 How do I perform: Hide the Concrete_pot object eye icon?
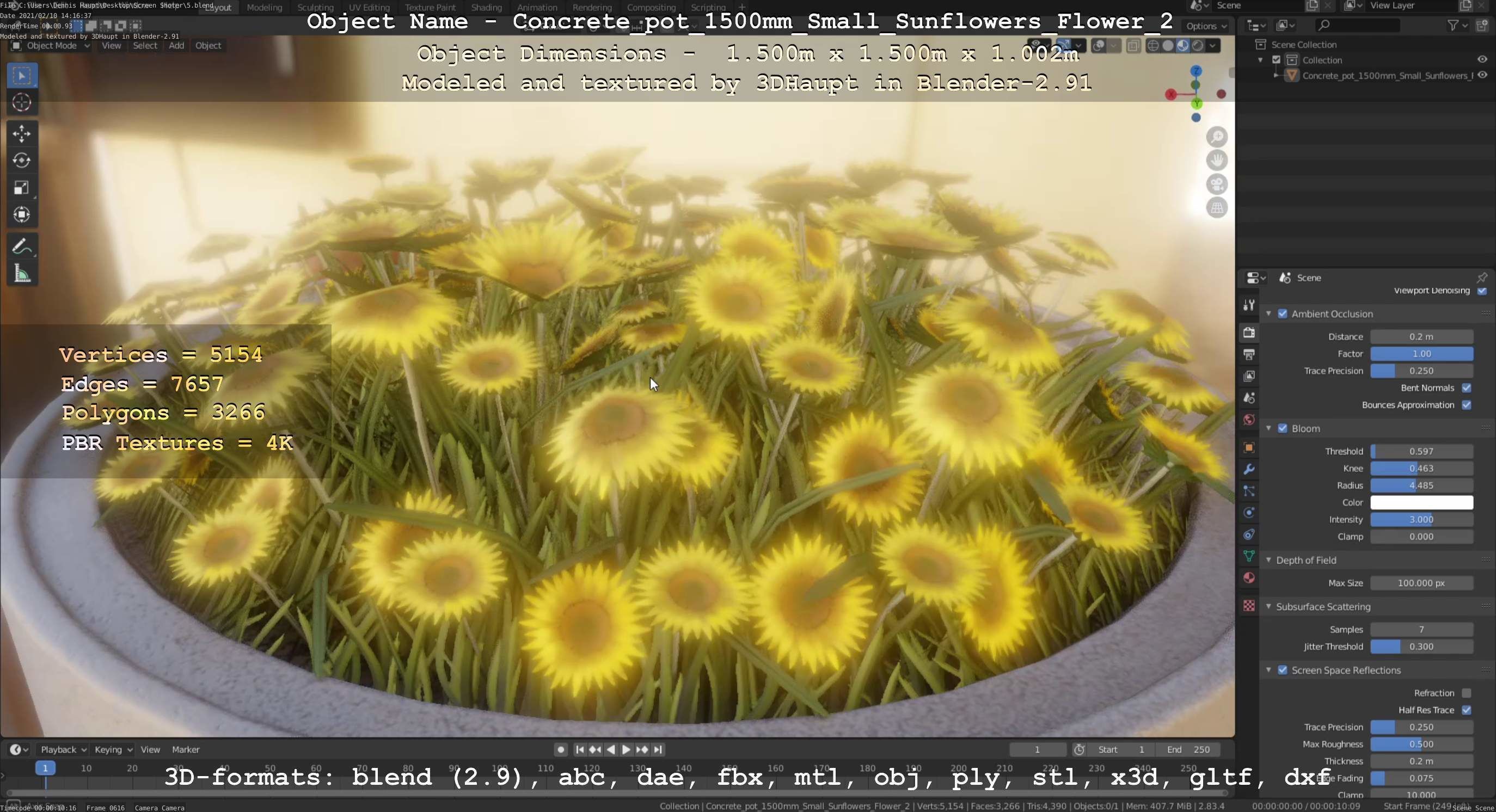(1482, 76)
